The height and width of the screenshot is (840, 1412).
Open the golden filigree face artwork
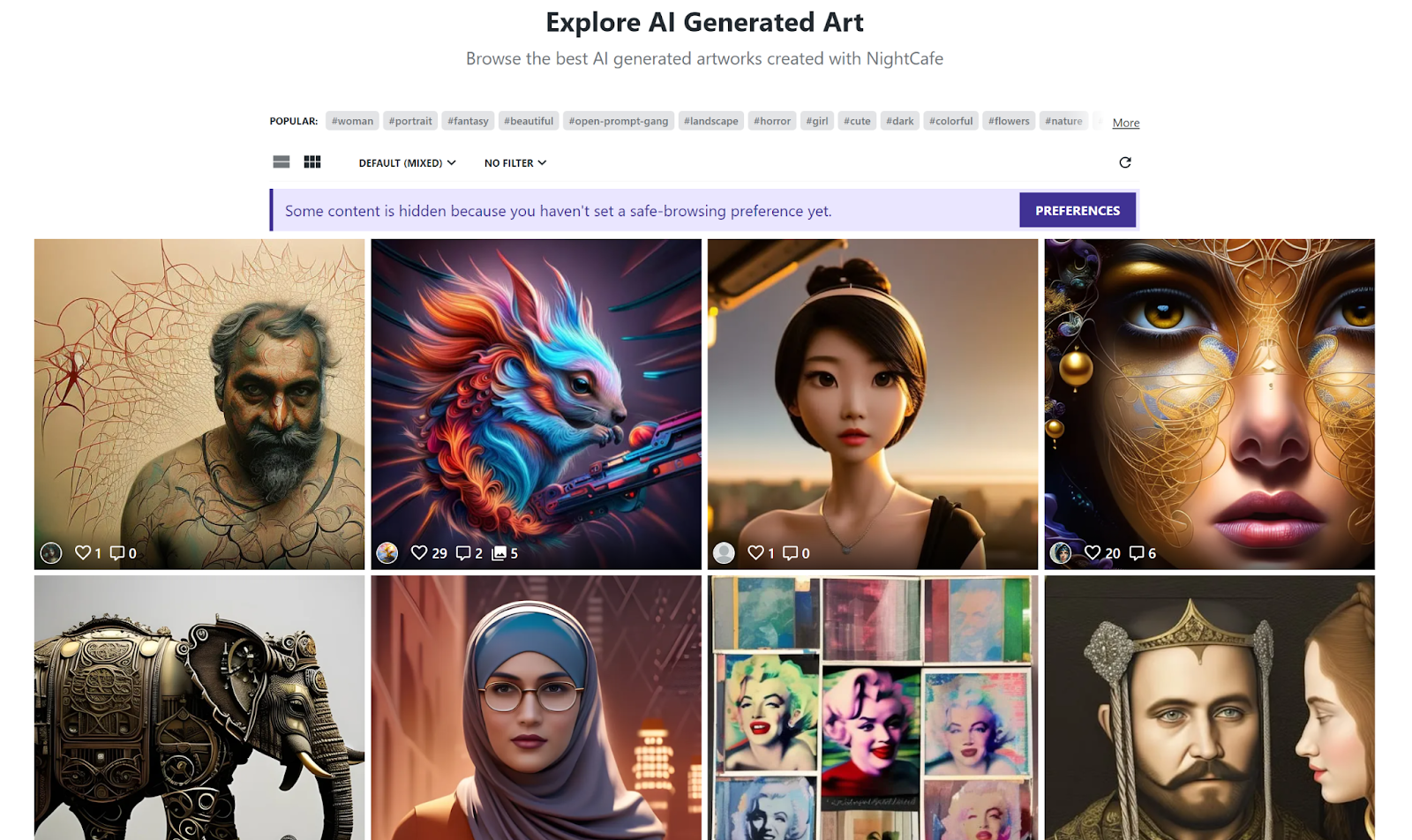[1210, 404]
